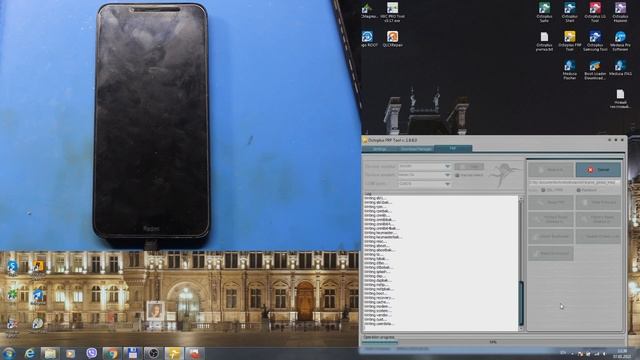This screenshot has width=640, height=360.
Task: Open Windows Media Player from the taskbar
Action: [x=71, y=353]
